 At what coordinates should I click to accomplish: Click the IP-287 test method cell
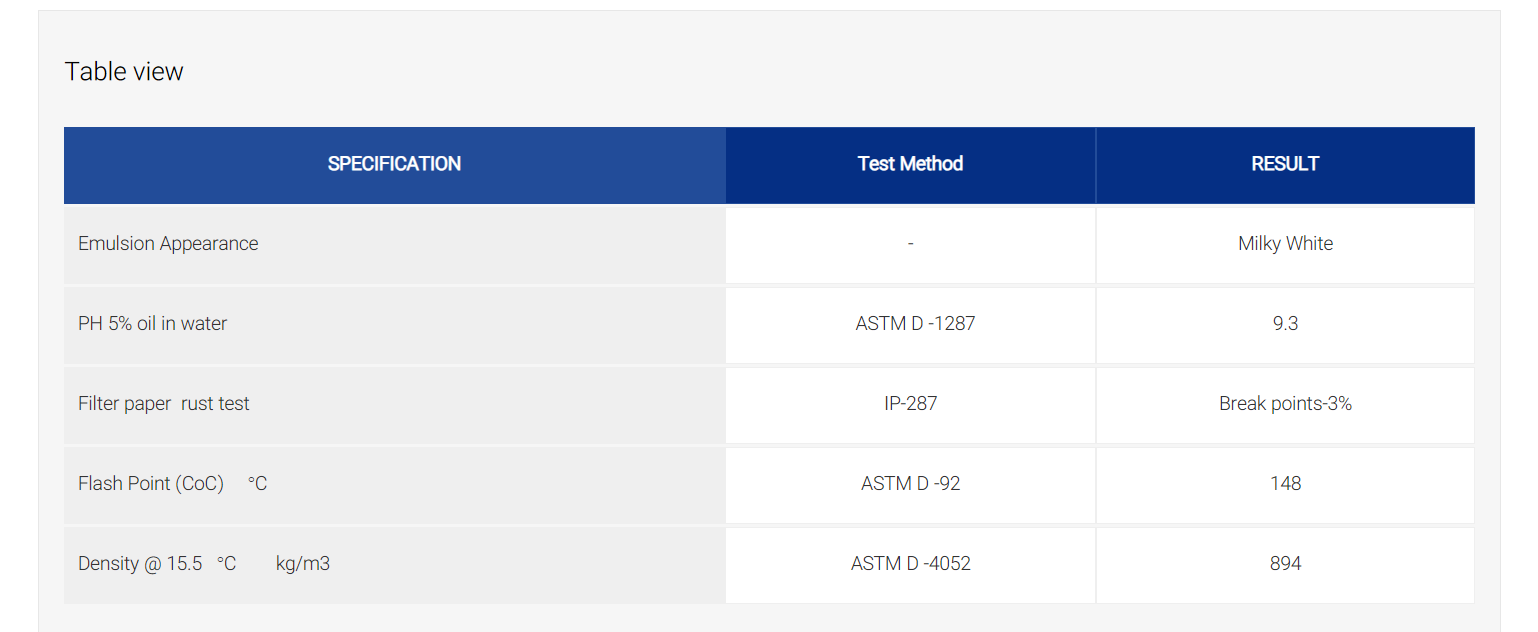tap(910, 405)
